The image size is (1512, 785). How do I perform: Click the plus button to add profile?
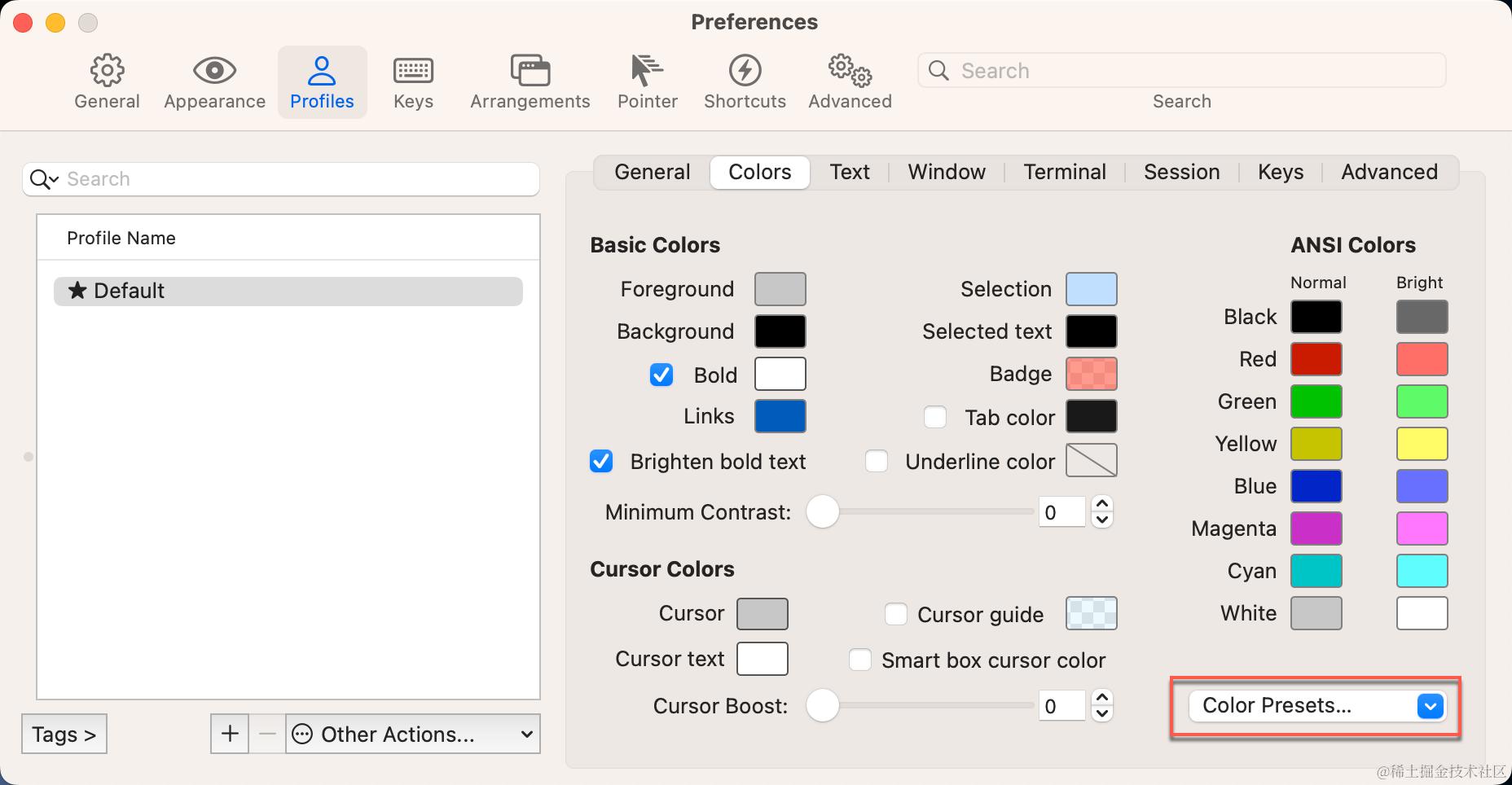[x=230, y=734]
